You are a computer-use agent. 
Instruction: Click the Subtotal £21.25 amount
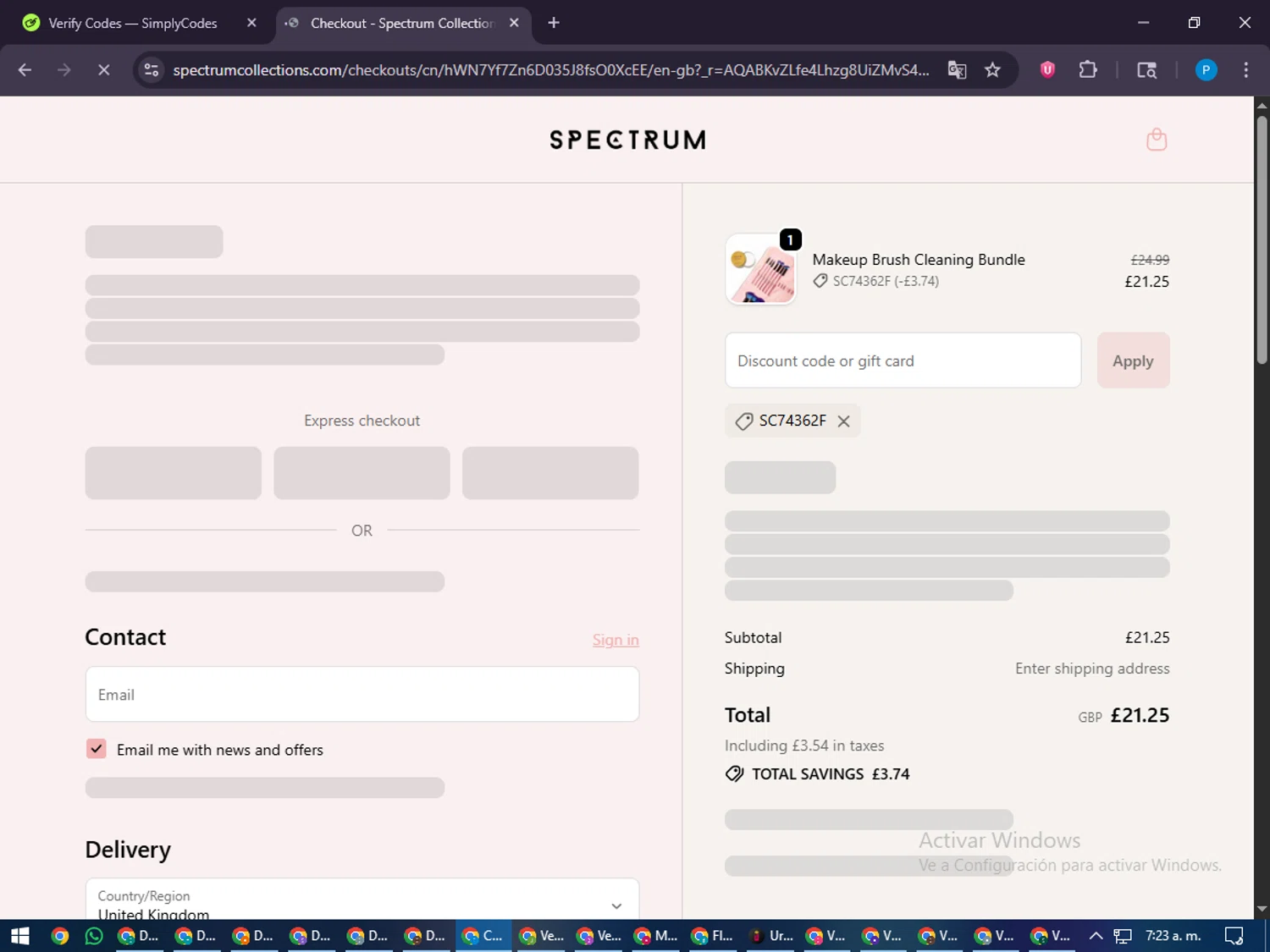pyautogui.click(x=1147, y=637)
